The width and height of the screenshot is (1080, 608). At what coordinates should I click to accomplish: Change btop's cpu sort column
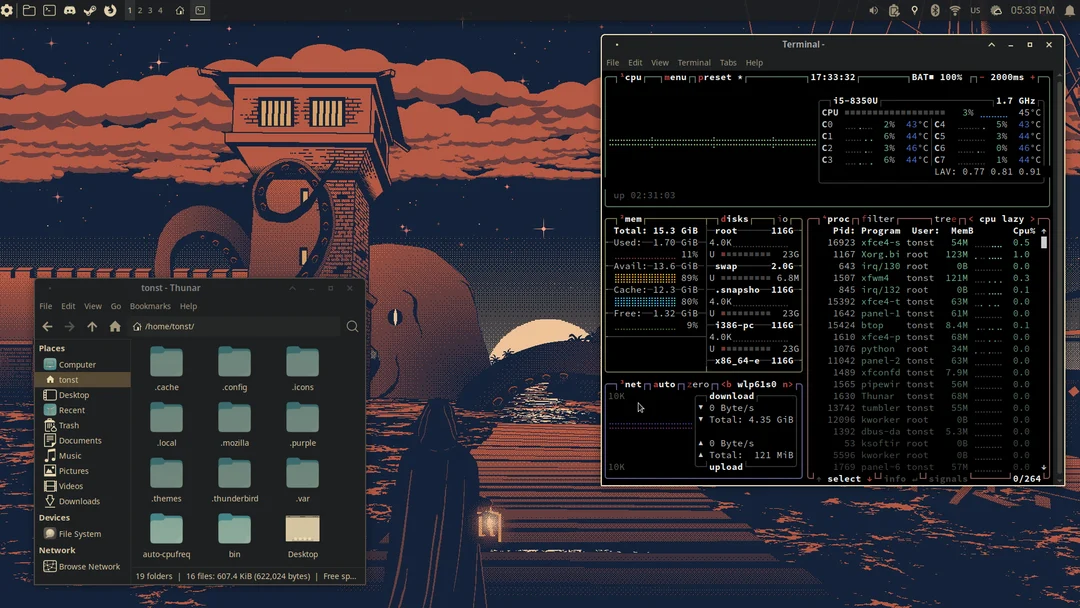(x=1001, y=219)
